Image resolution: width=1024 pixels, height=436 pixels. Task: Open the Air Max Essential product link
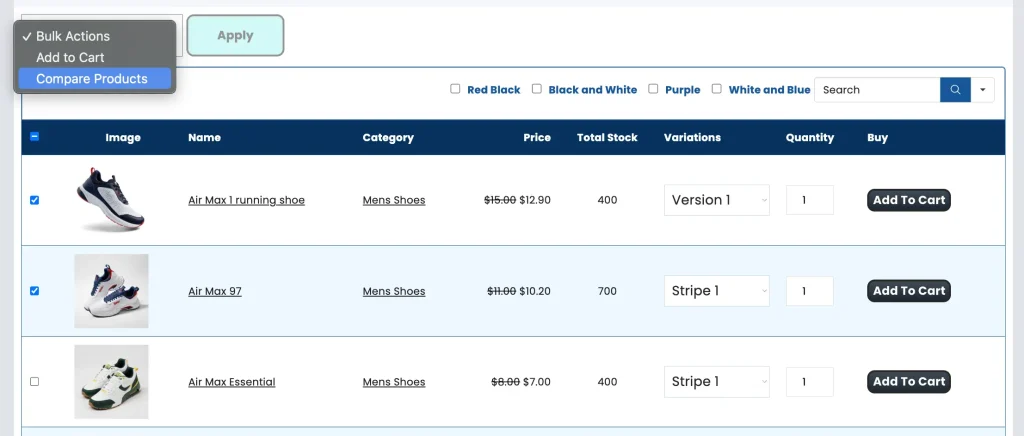coord(232,382)
